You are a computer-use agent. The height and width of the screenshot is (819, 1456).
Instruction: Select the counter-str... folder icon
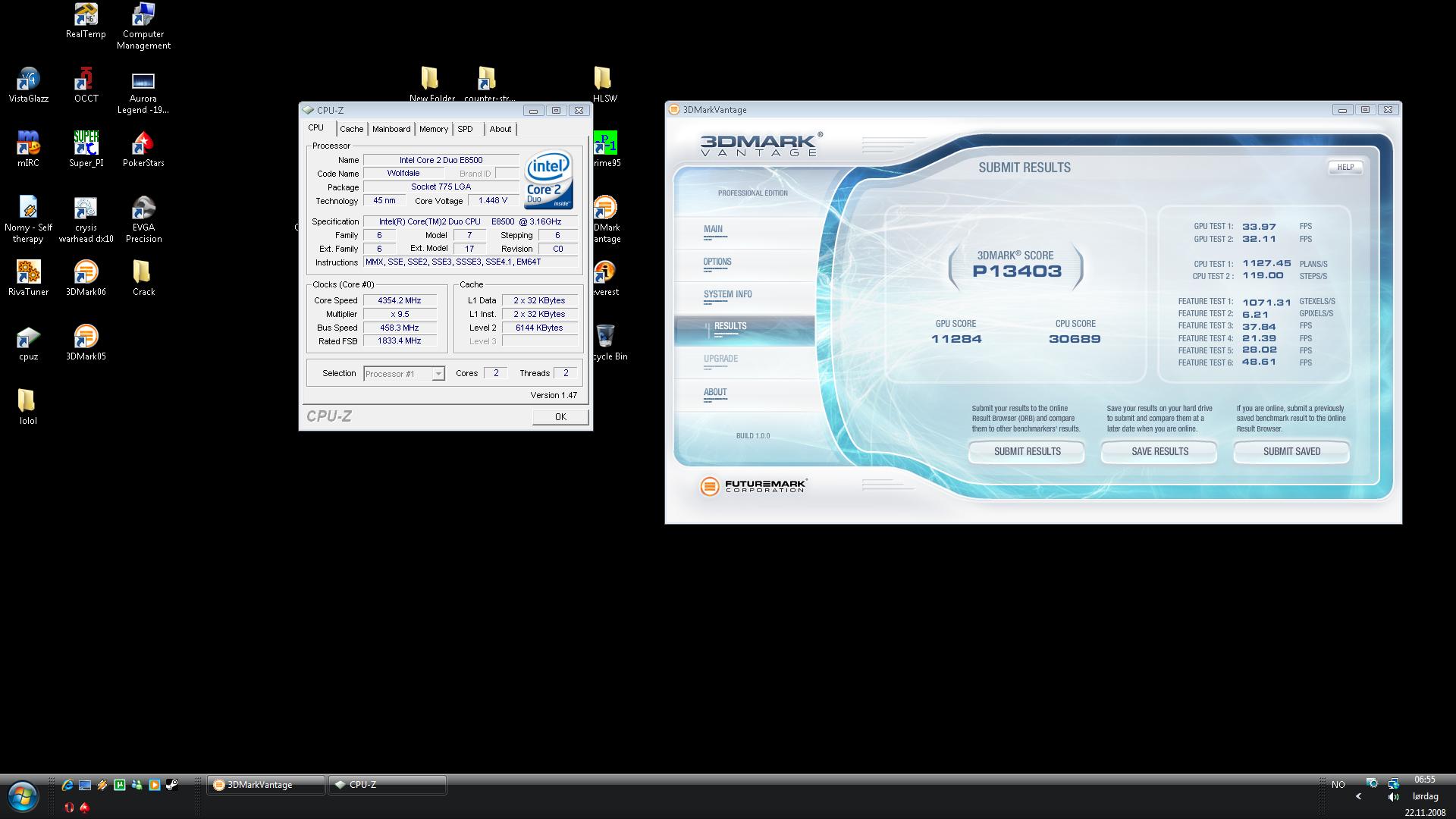489,83
